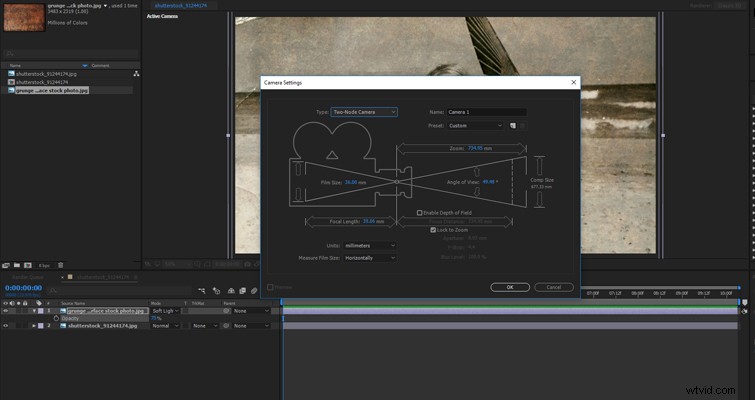Click the Angle of View value
The height and width of the screenshot is (400, 755).
pyautogui.click(x=488, y=182)
